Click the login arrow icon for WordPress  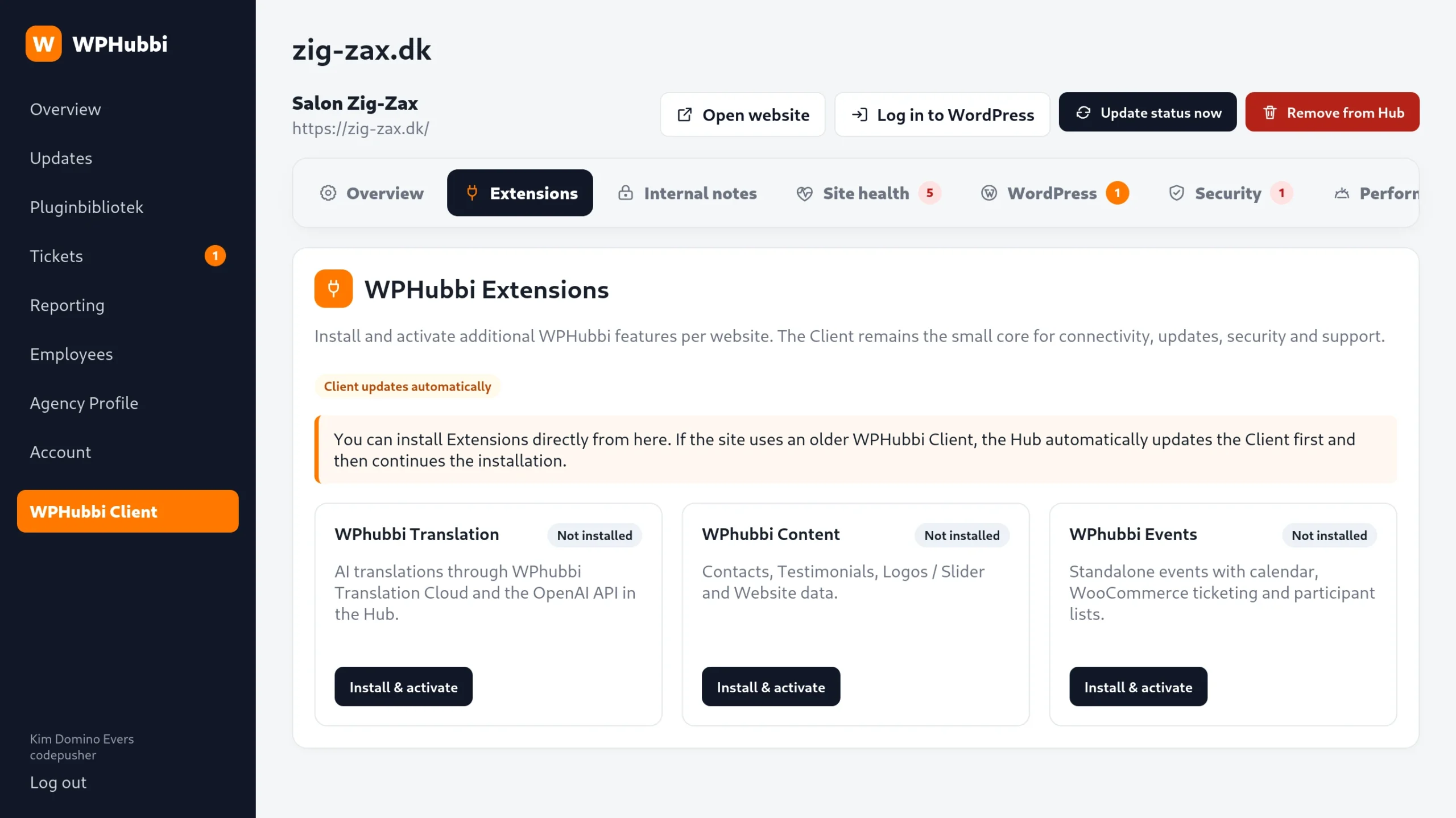point(859,115)
